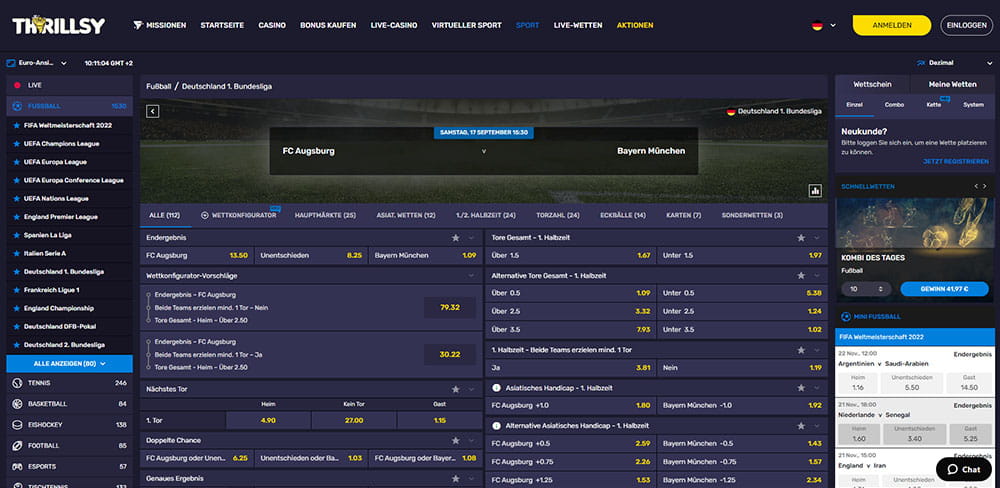
Task: Collapse Tore Gesamt - 1. Halbzeit chevron
Action: tap(817, 237)
